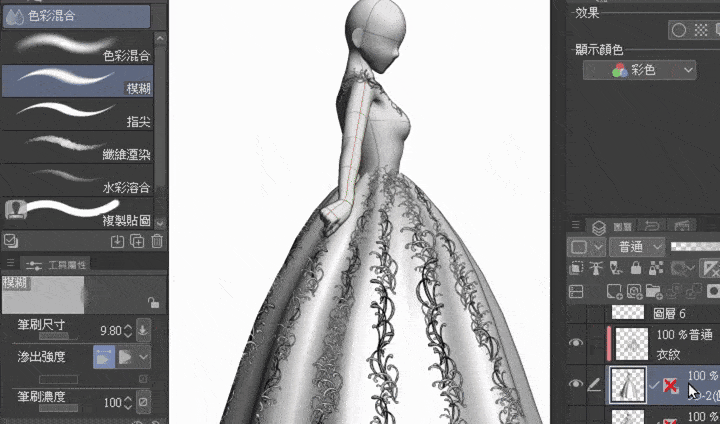Create layer mask circle icon
This screenshot has height=424, width=720.
pyautogui.click(x=713, y=291)
